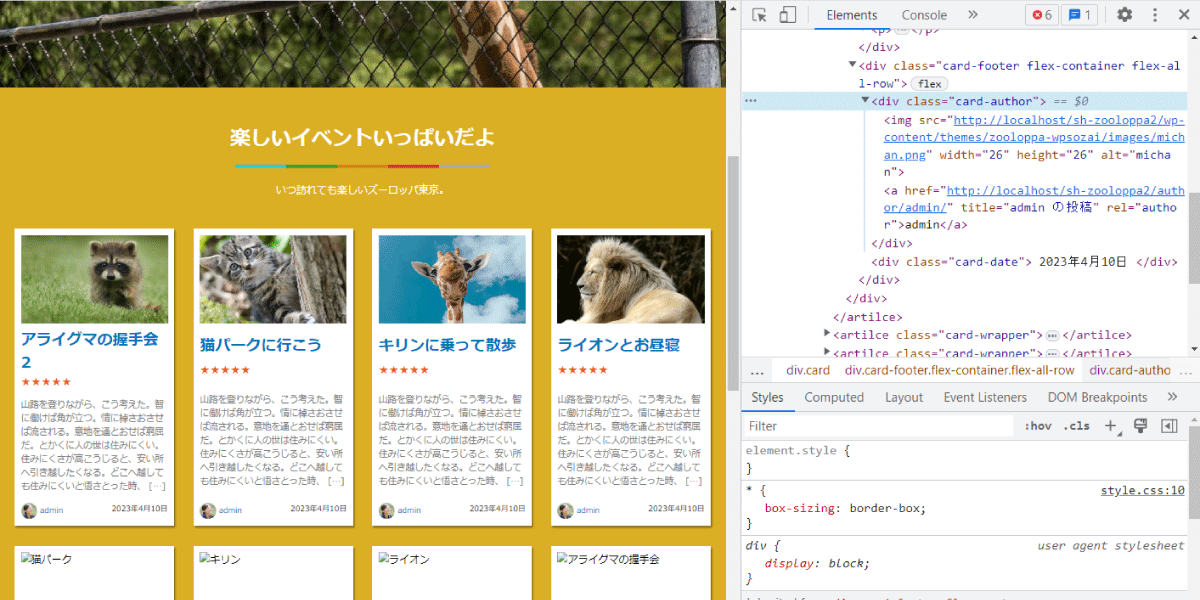Viewport: 1200px width, 600px height.
Task: Click the flex badge on card-footer
Action: click(x=930, y=84)
